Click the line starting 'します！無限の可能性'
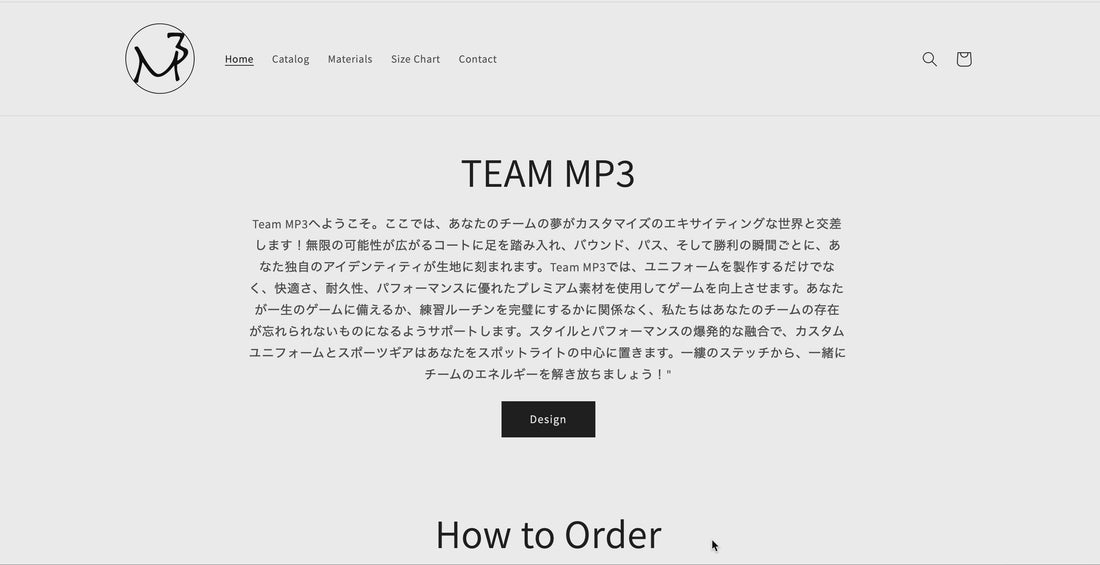 (548, 245)
